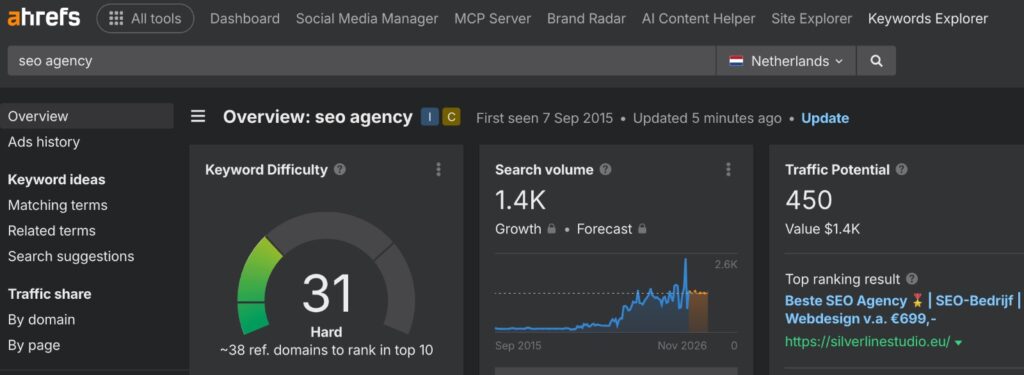Click the Traffic Potential value 450

tap(808, 200)
